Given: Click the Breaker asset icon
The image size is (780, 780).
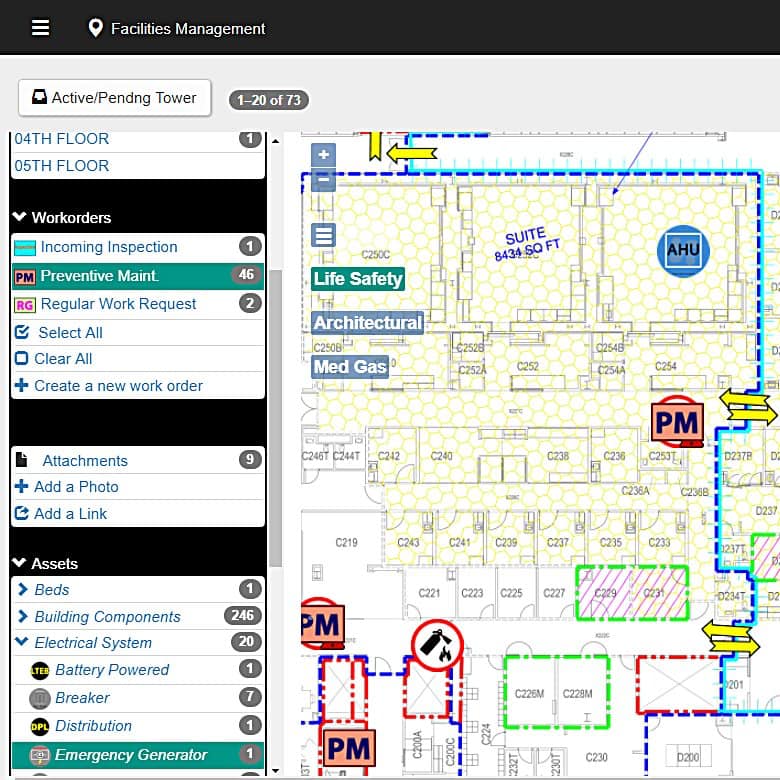Looking at the screenshot, I should pyautogui.click(x=40, y=698).
